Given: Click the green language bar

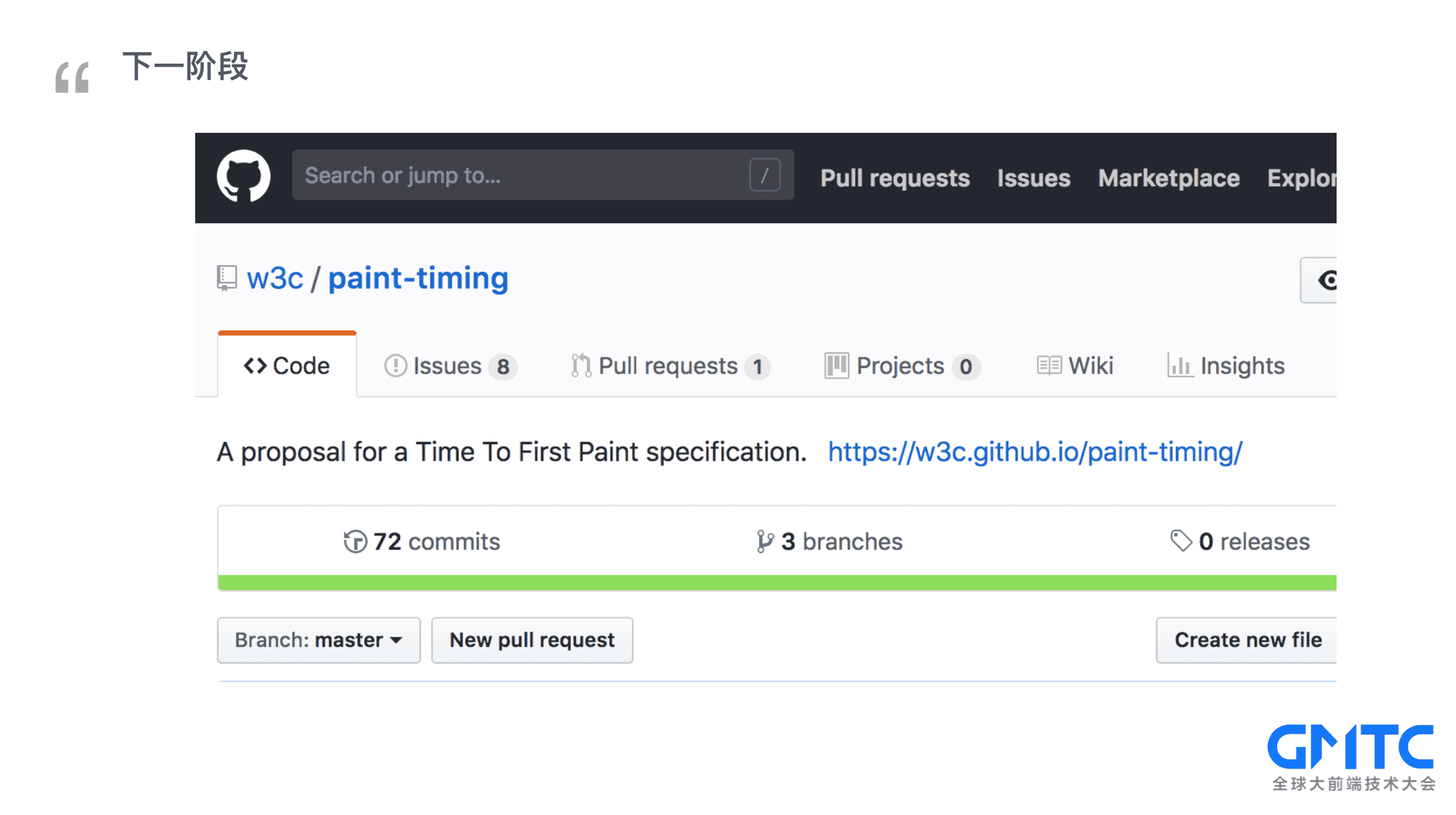Looking at the screenshot, I should coord(777,583).
